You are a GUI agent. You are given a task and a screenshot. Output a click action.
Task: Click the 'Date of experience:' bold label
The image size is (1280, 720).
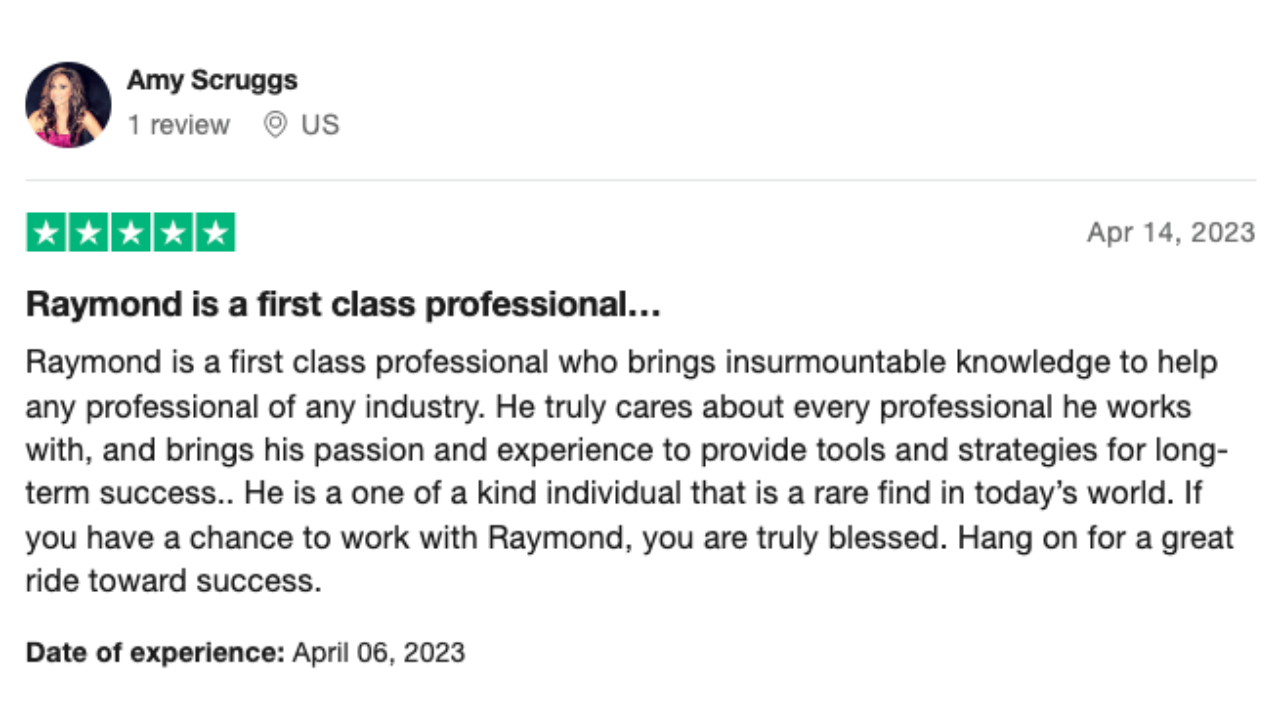point(155,653)
